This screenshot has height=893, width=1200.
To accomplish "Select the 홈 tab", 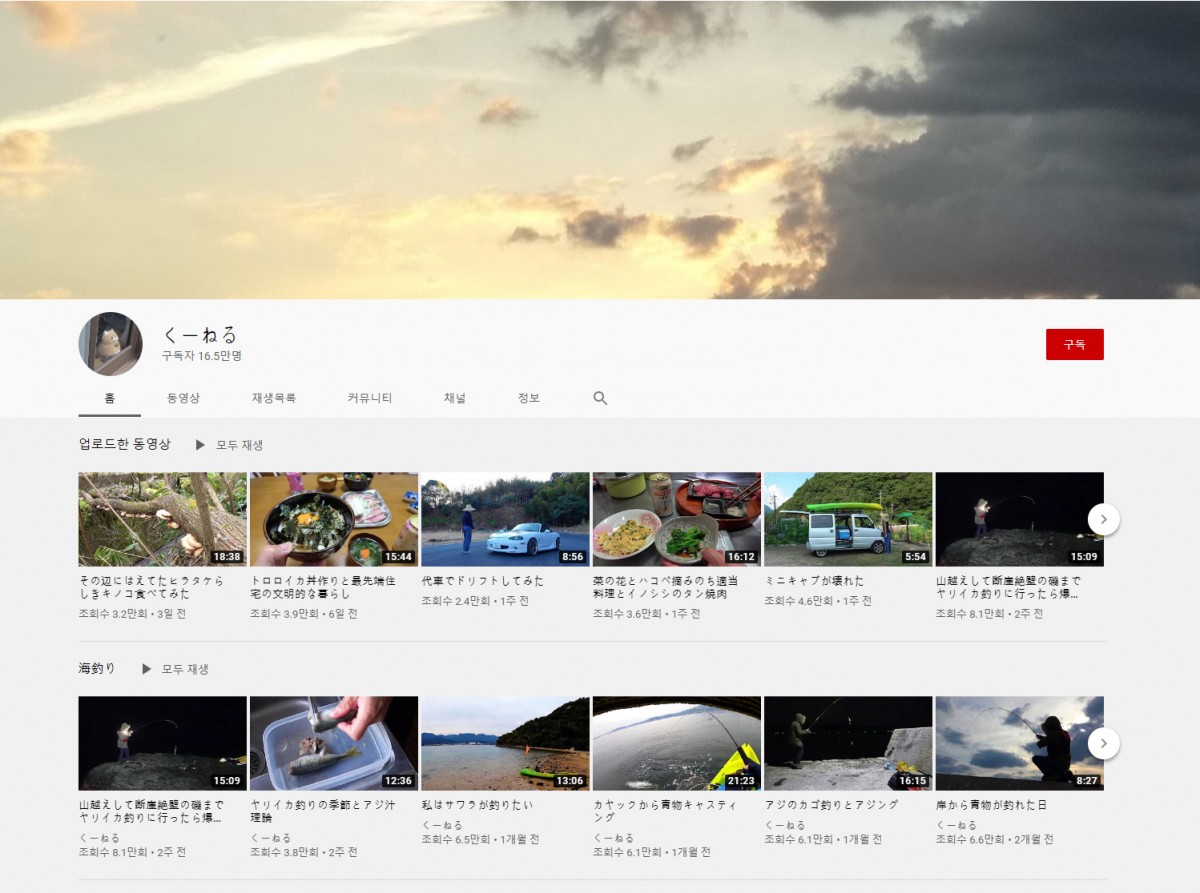I will coord(109,398).
